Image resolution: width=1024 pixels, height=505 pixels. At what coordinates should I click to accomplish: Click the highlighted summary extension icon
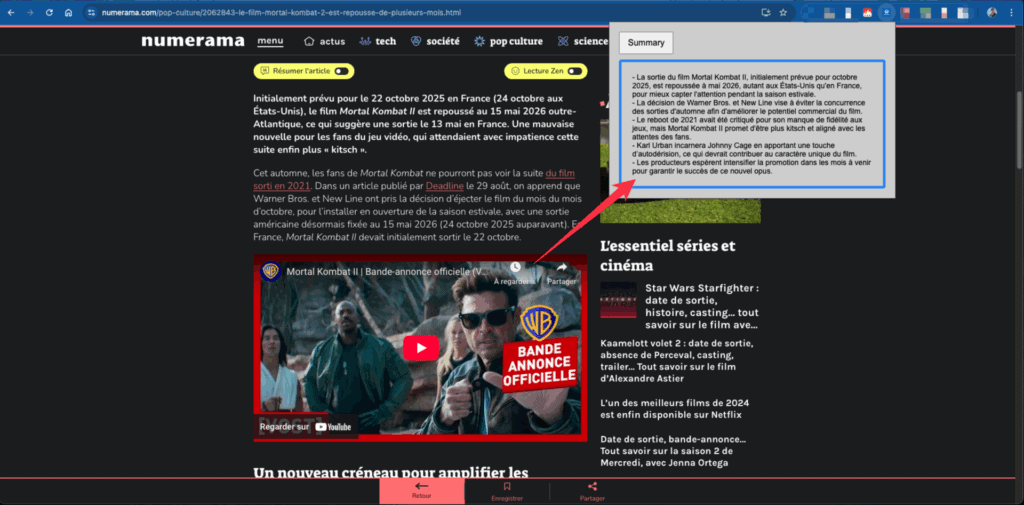(886, 12)
